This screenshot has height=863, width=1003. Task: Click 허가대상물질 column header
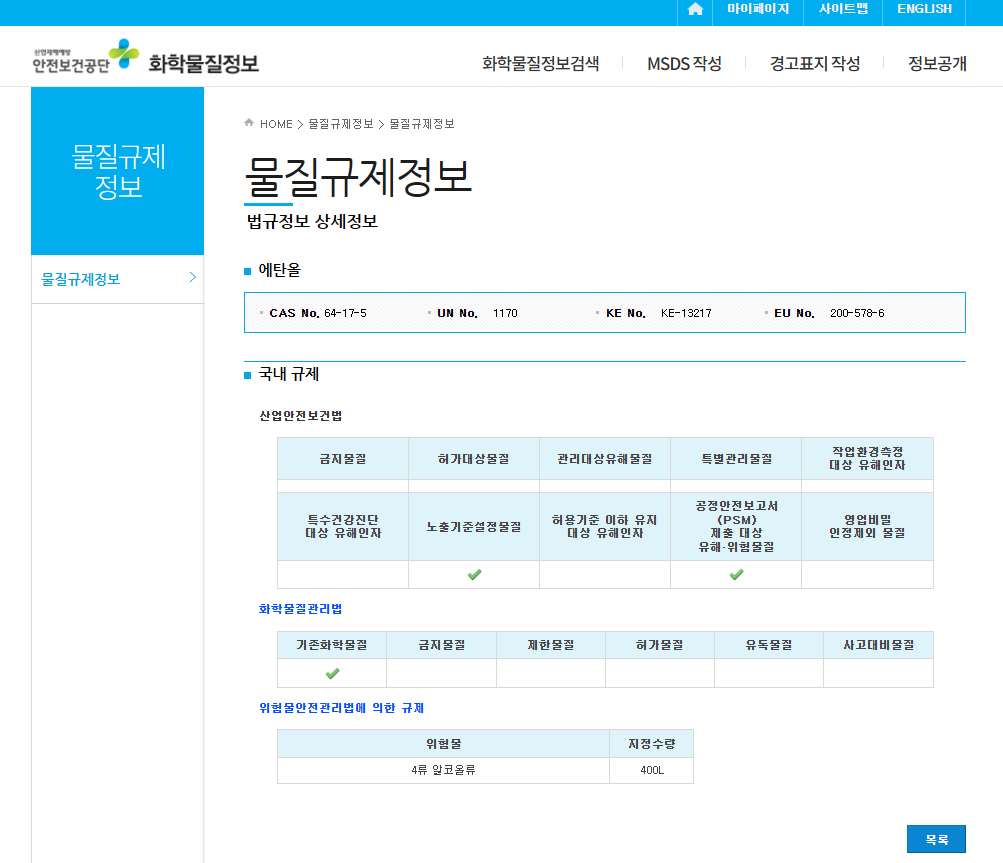pyautogui.click(x=474, y=459)
